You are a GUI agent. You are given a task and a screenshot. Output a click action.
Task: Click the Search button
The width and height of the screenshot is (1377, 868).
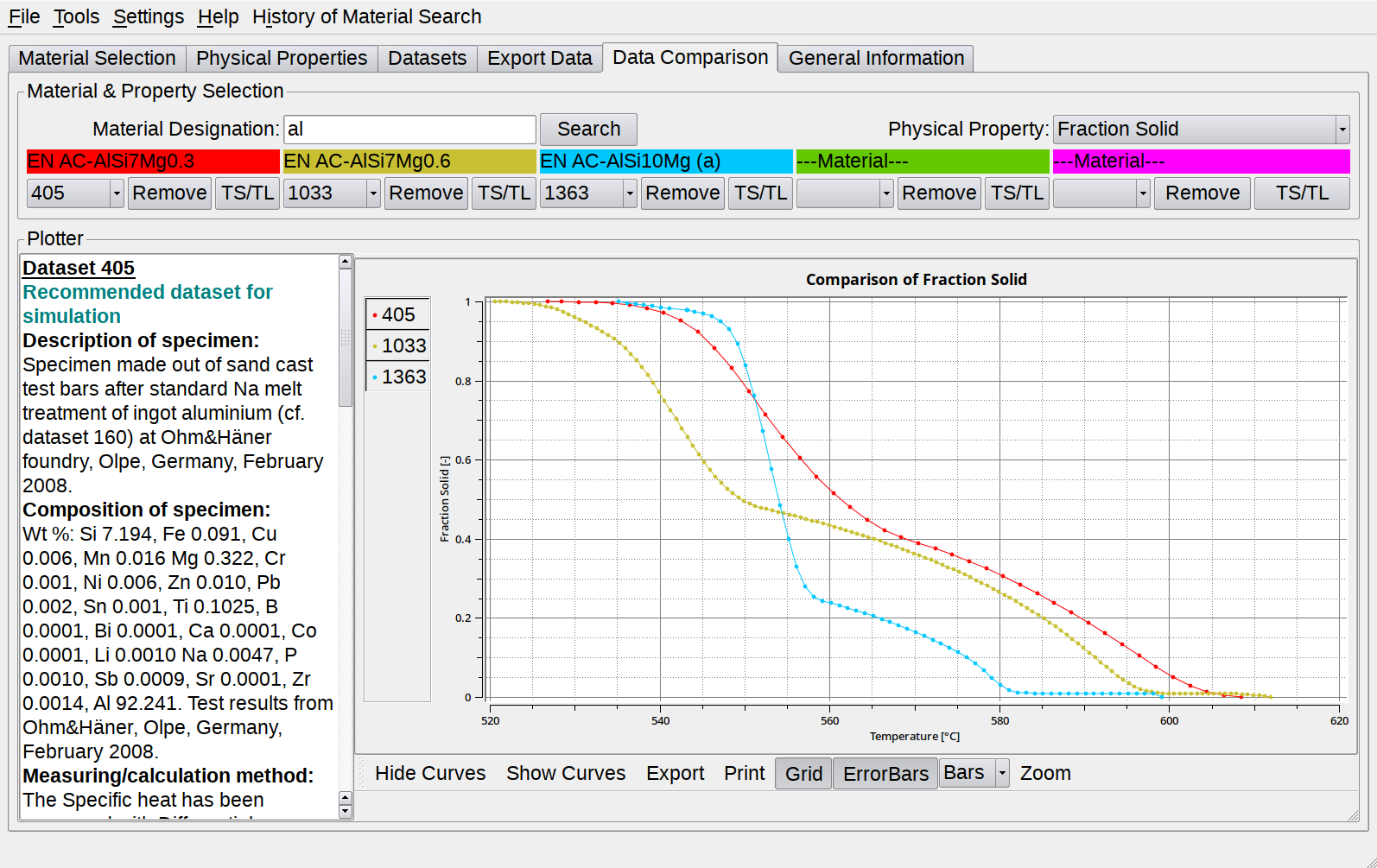pos(588,130)
